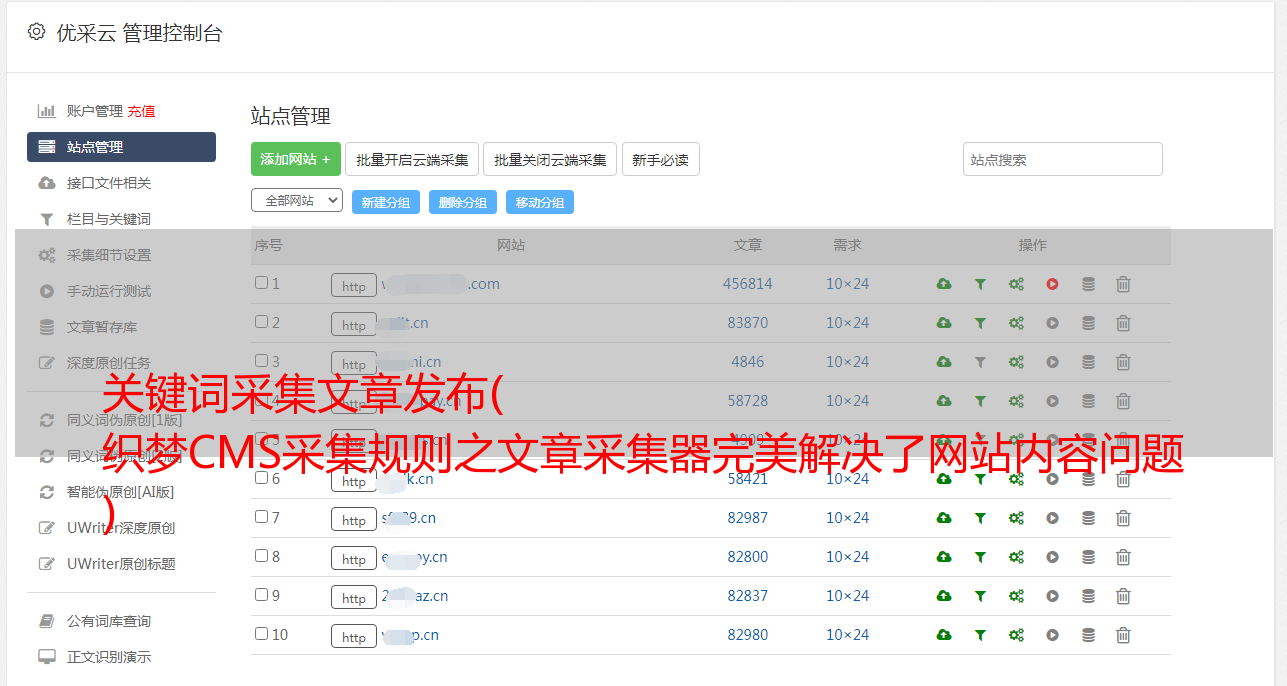This screenshot has width=1287, height=686.
Task: Click the red play icon in row 1
Action: click(1052, 284)
